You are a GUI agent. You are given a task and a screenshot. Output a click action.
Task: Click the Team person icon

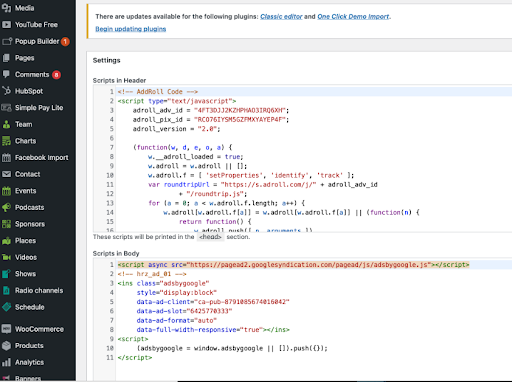6,124
